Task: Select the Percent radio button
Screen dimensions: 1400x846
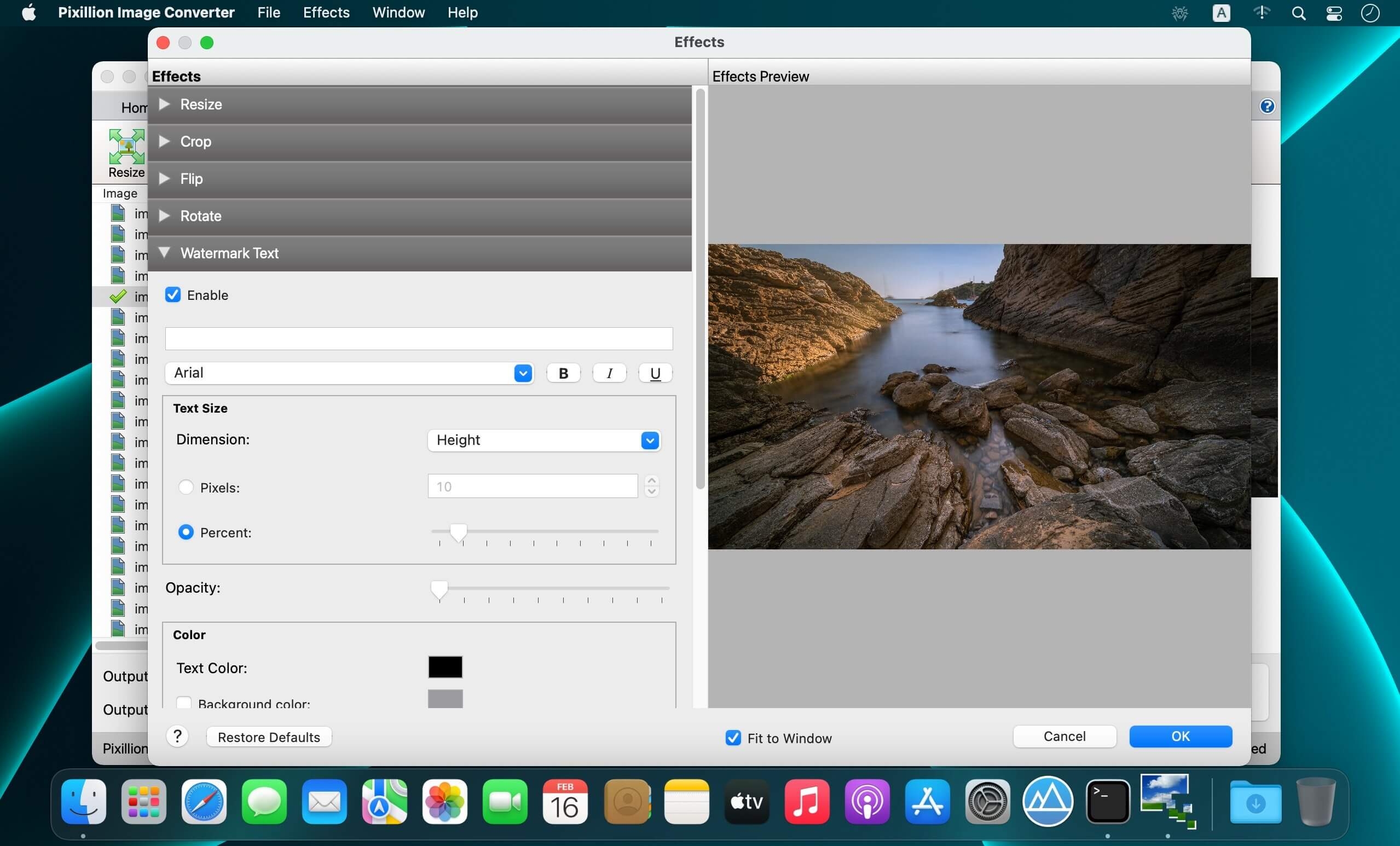Action: [186, 532]
